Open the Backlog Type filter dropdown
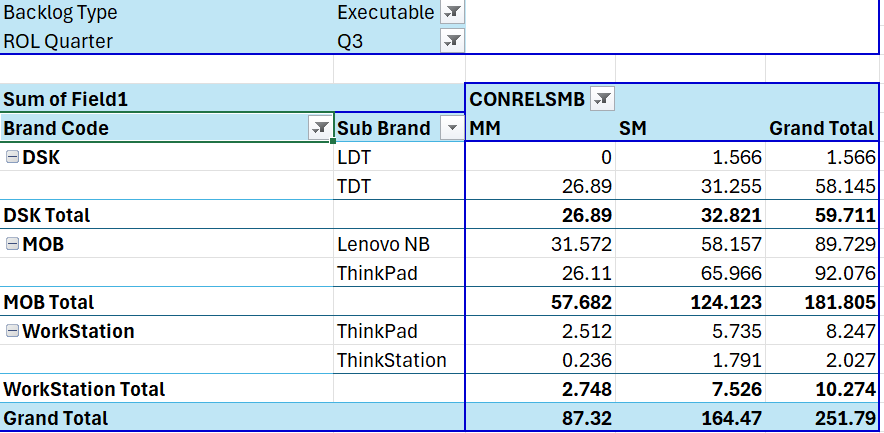Viewport: 884px width, 433px height. click(452, 13)
